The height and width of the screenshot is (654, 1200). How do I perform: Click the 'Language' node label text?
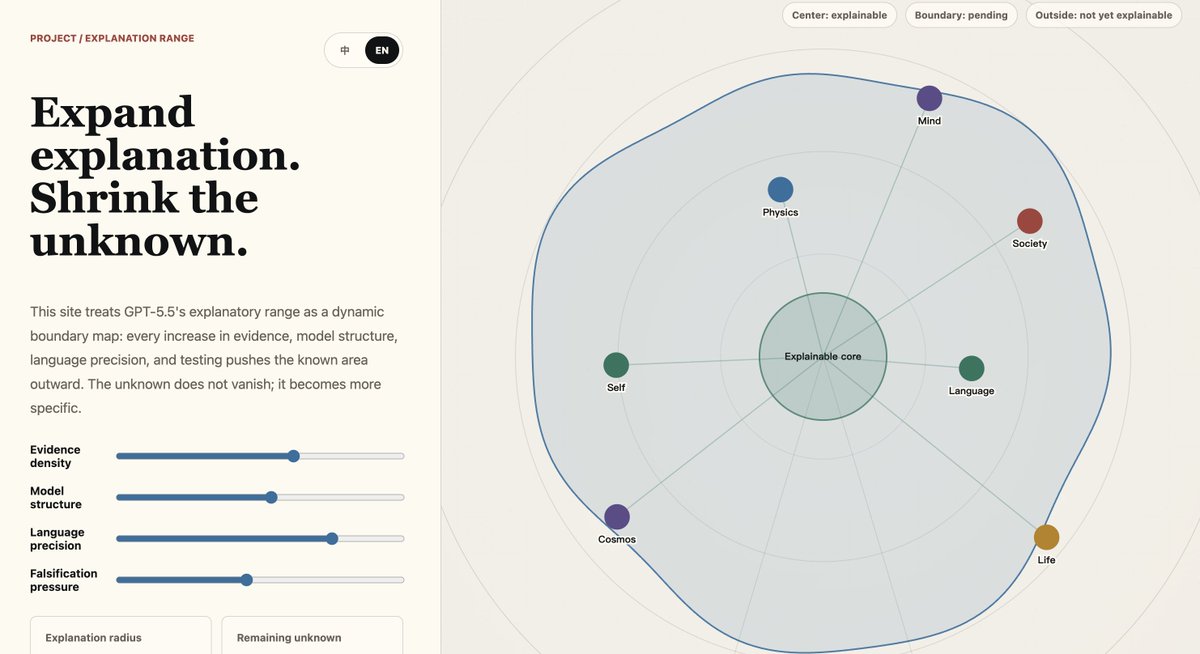click(971, 391)
